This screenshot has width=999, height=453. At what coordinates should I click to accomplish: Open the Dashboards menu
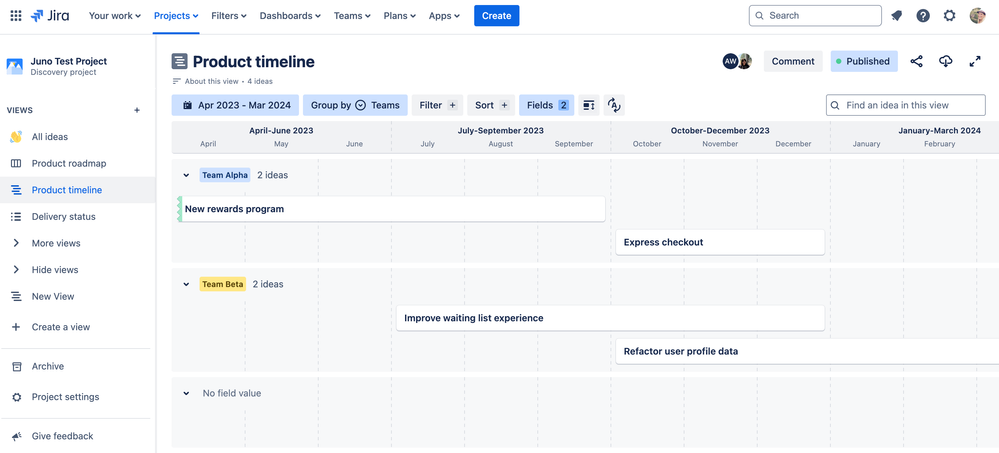[290, 16]
